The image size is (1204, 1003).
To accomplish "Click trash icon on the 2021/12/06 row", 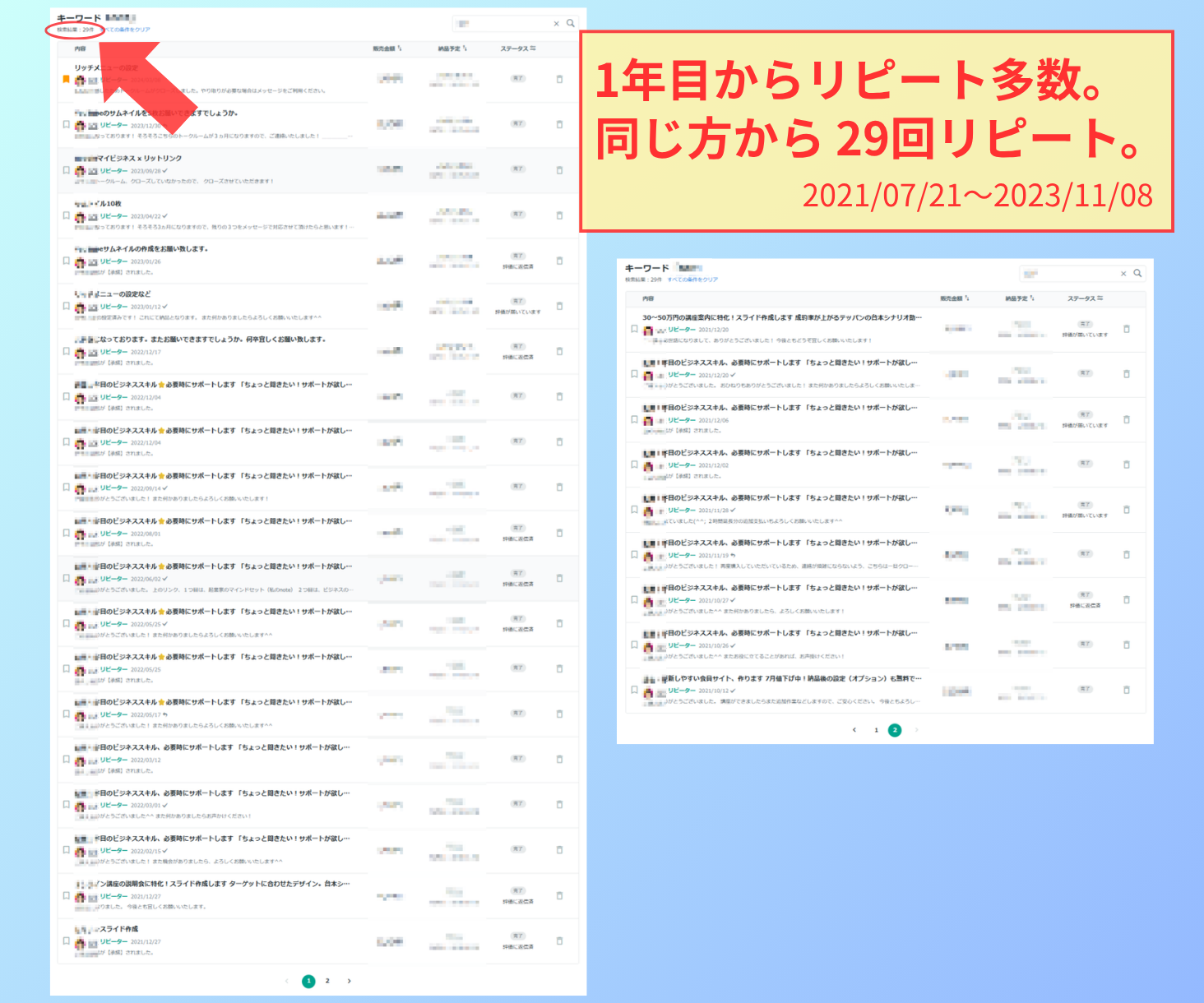I will (1127, 419).
